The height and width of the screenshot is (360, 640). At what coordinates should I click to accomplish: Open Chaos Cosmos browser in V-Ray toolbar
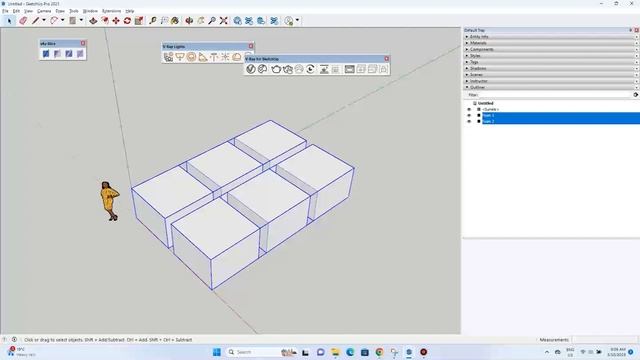point(262,69)
